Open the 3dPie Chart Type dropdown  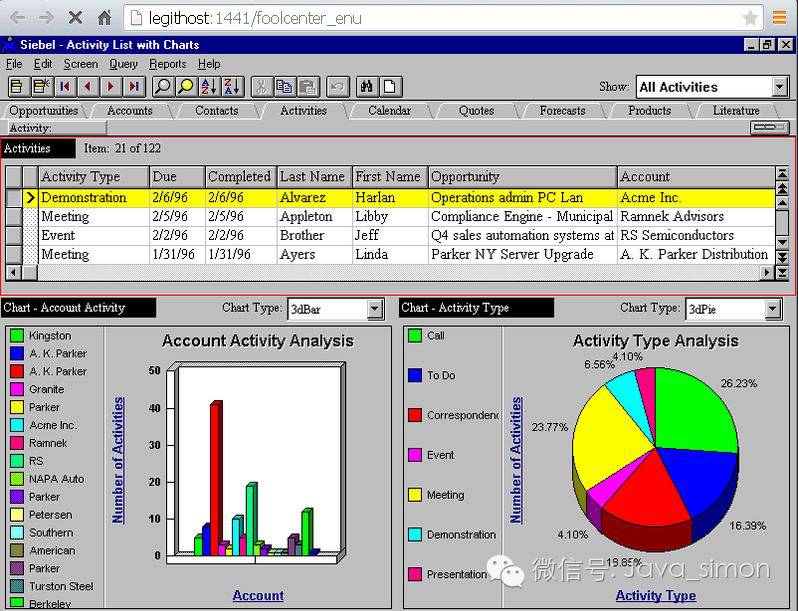[x=773, y=309]
